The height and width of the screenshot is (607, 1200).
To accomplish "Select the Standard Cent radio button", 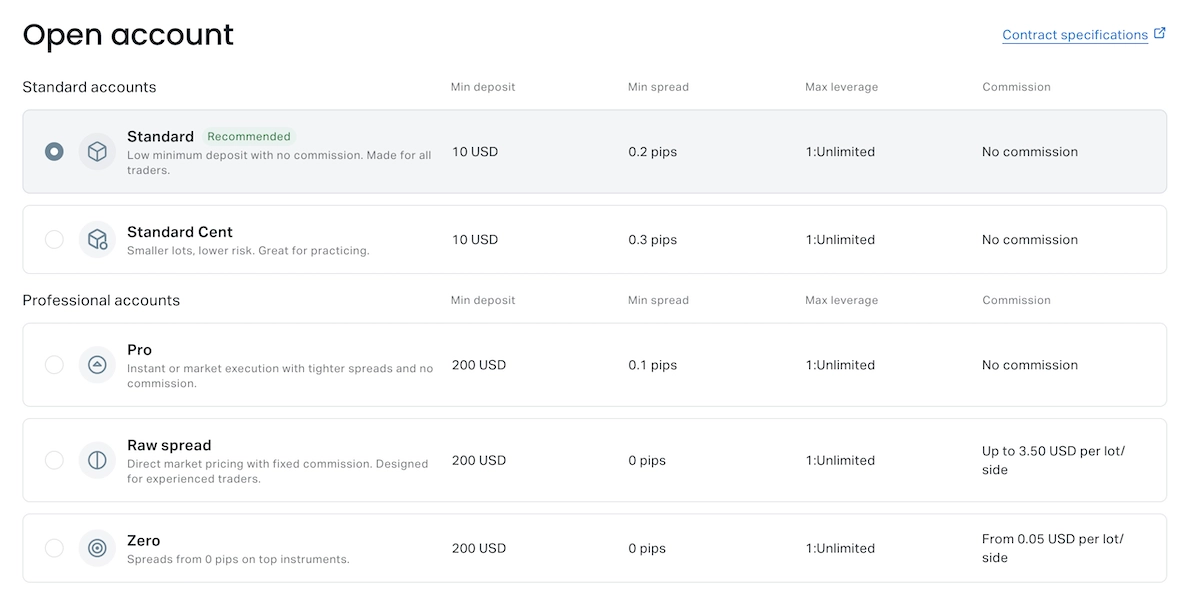I will click(x=54, y=240).
